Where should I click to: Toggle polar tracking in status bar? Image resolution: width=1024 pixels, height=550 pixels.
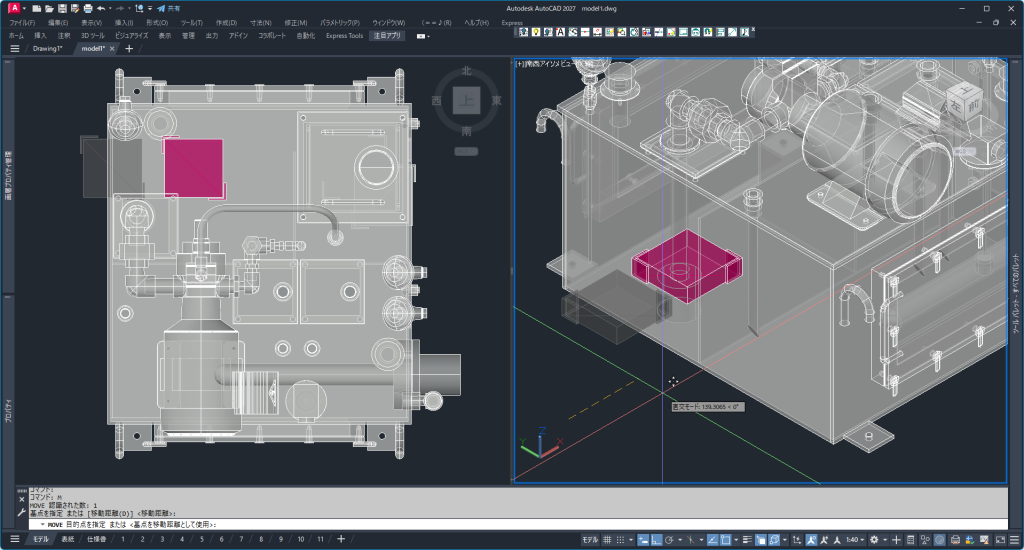[x=667, y=540]
